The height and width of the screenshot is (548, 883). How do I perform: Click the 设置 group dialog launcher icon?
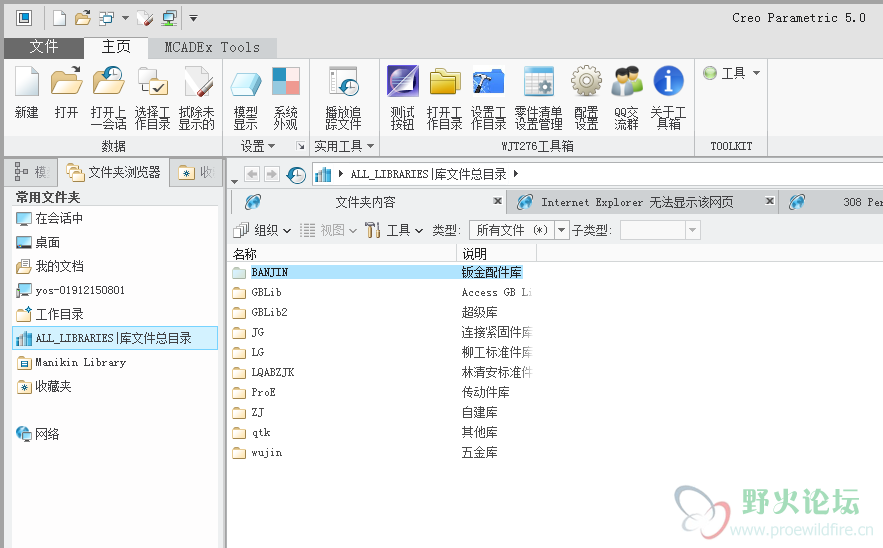[301, 146]
